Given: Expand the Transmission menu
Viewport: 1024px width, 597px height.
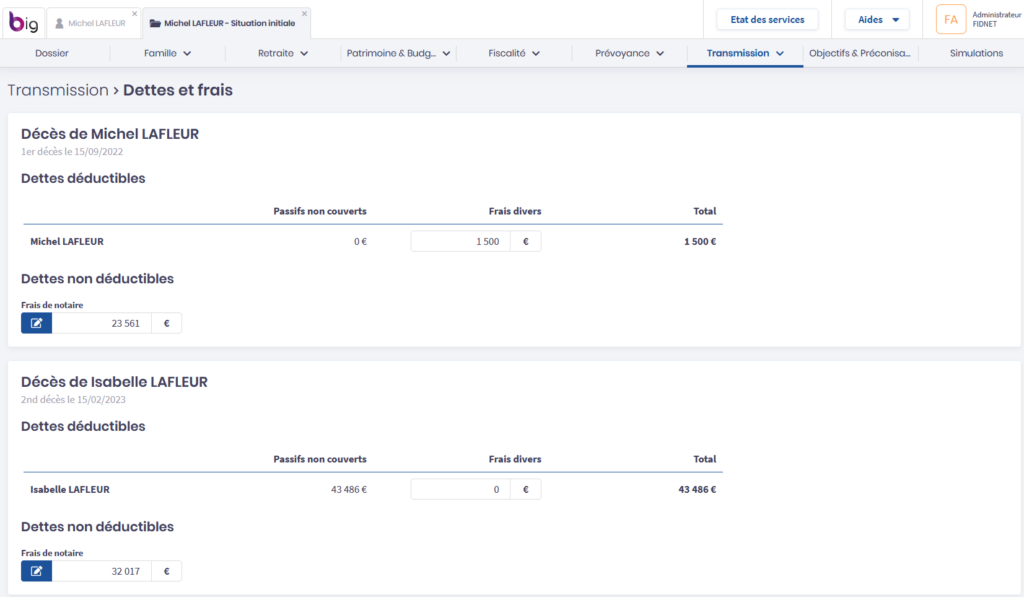Looking at the screenshot, I should click(x=744, y=53).
